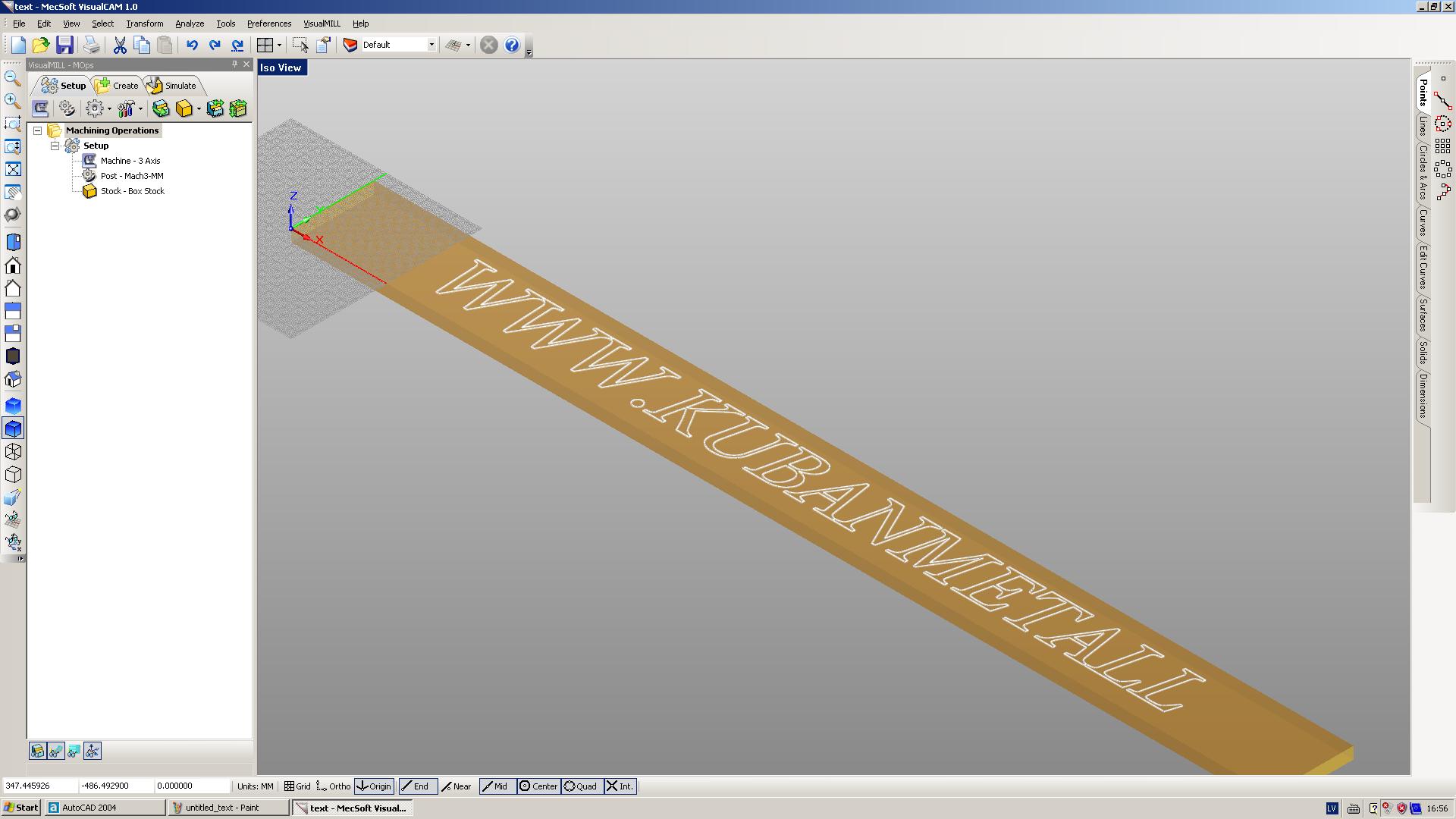Open the viewport layout dropdown arrow
The image size is (1456, 819).
tap(279, 45)
